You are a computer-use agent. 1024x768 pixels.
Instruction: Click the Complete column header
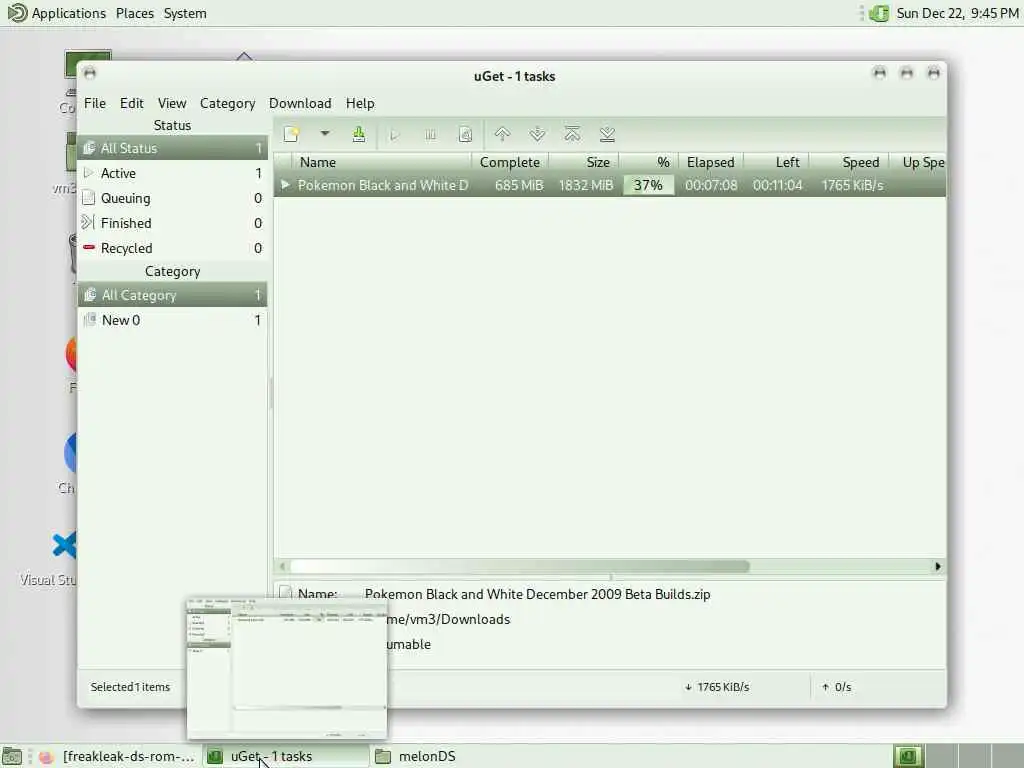(x=509, y=162)
